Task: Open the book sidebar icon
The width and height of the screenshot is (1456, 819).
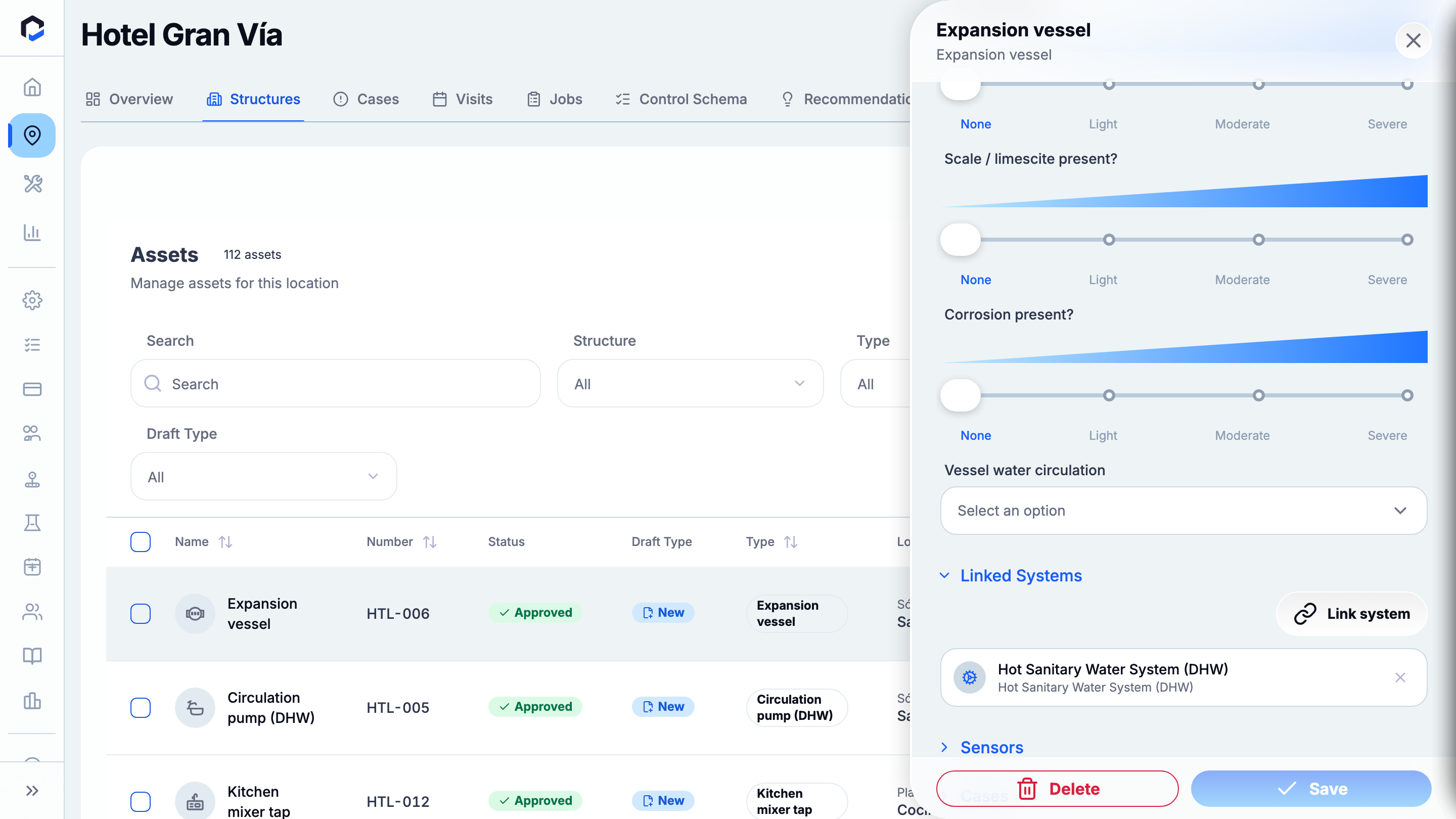Action: pyautogui.click(x=32, y=656)
